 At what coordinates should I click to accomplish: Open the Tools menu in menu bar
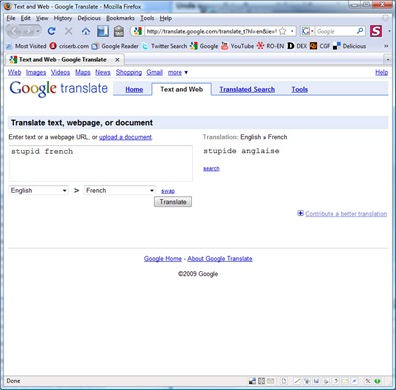pyautogui.click(x=147, y=18)
